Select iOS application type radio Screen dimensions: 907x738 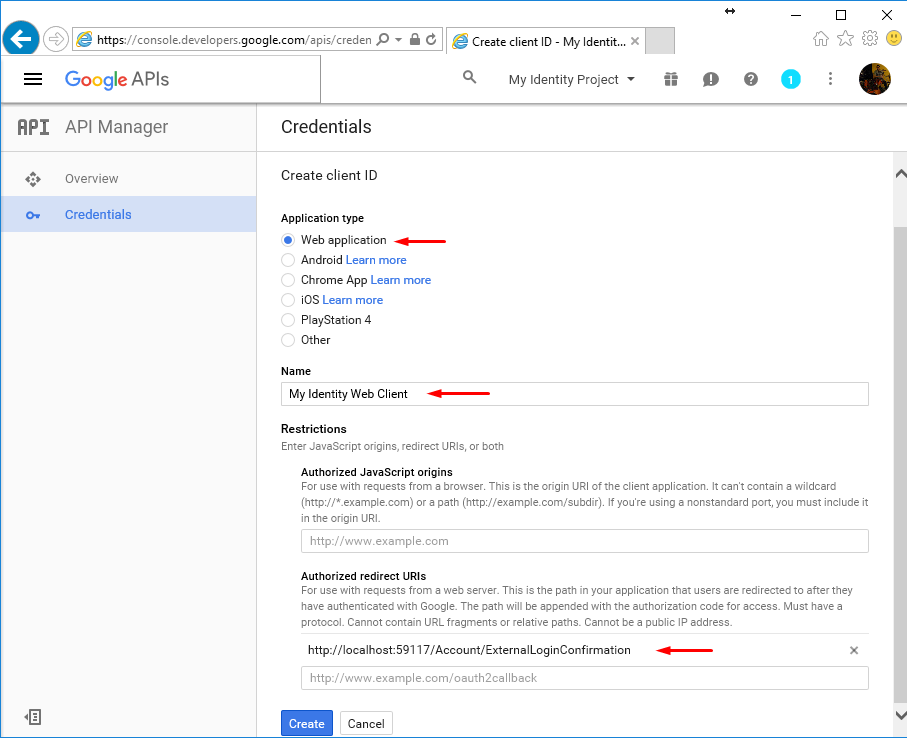click(x=288, y=300)
